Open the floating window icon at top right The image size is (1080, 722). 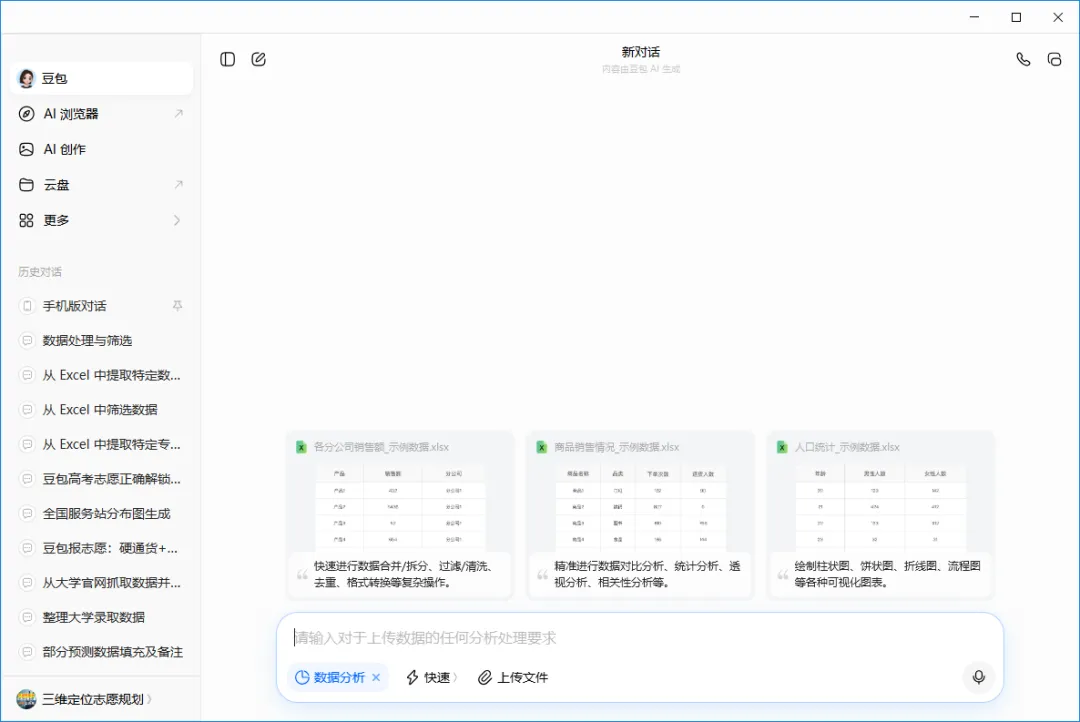tap(1054, 59)
